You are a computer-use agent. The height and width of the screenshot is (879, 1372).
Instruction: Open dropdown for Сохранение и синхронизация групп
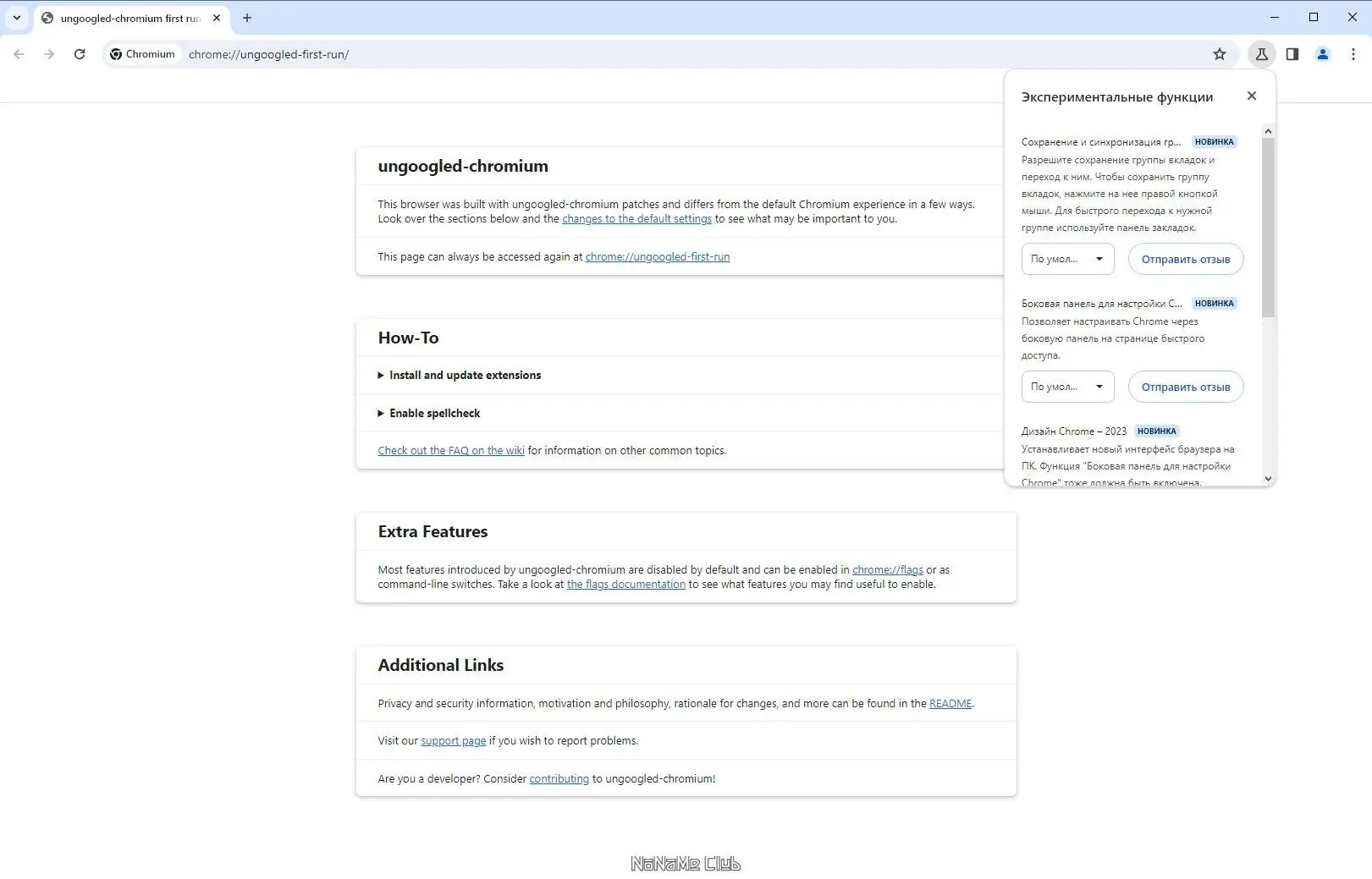[1068, 259]
